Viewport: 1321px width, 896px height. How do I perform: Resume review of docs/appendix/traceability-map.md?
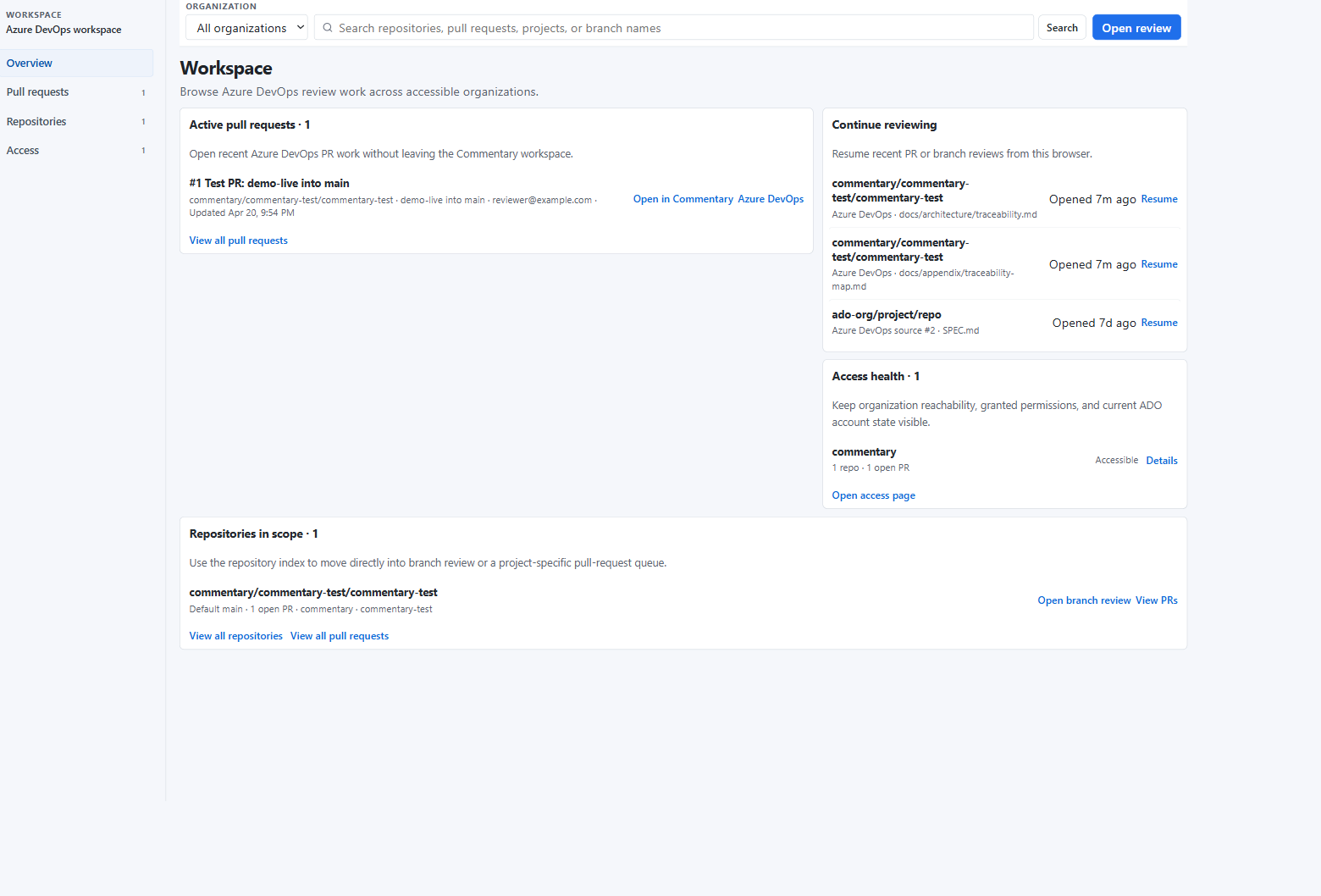pos(1159,264)
